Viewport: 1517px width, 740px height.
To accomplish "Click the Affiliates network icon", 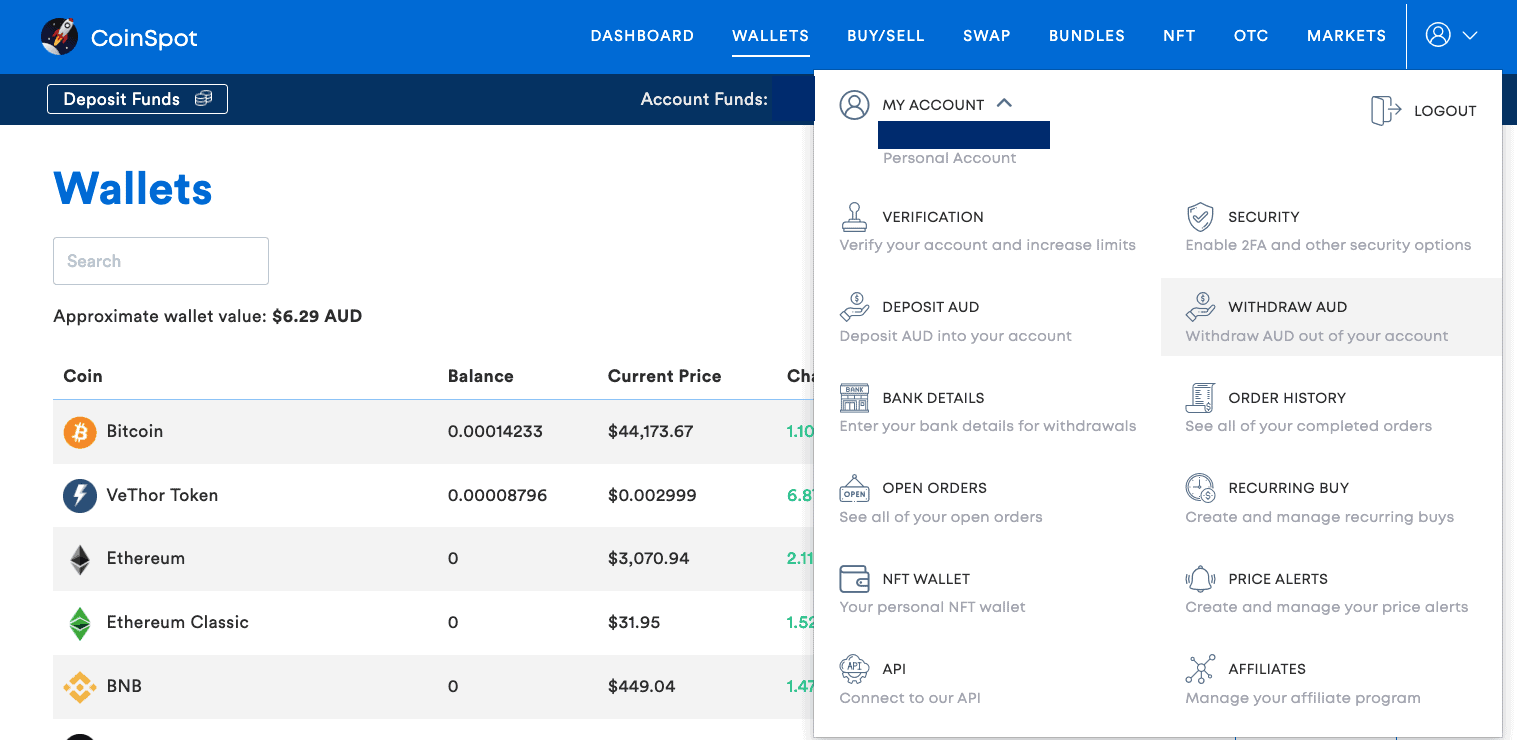I will (x=1200, y=668).
